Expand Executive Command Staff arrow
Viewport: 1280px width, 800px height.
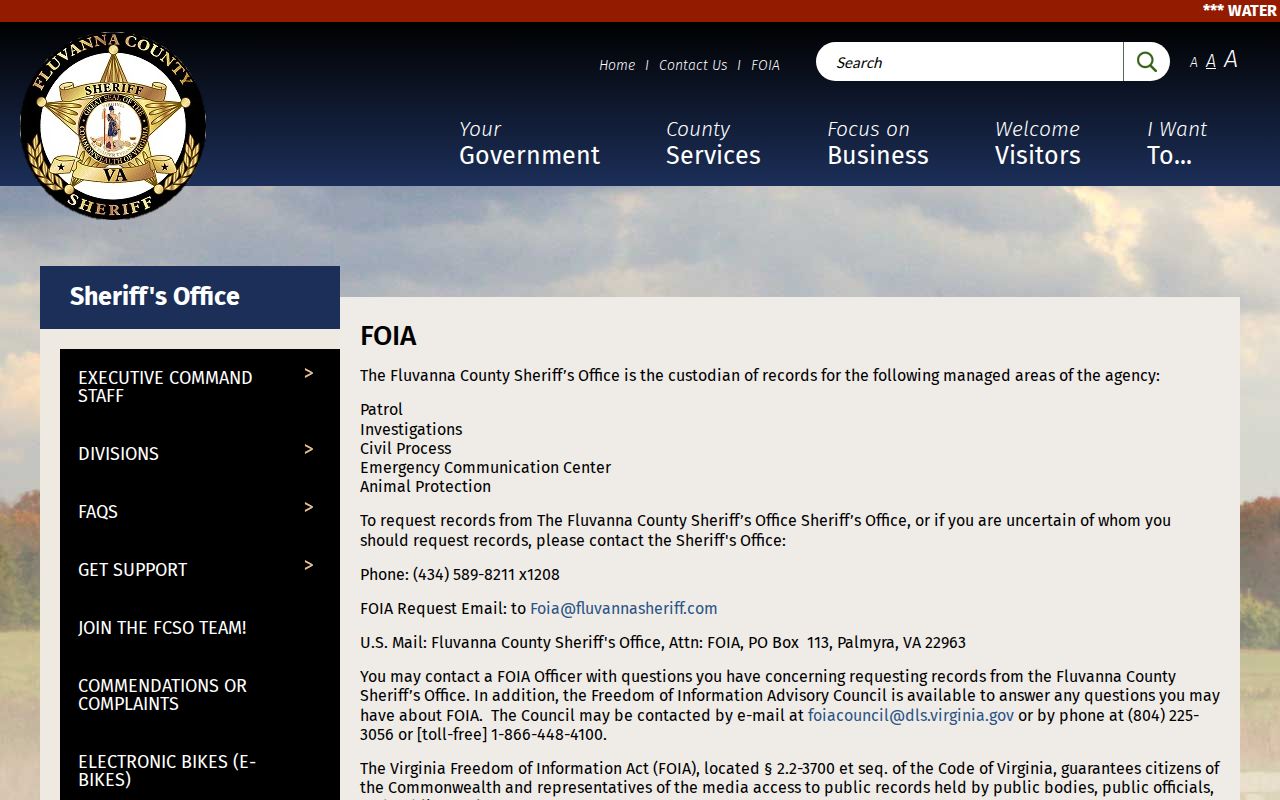309,373
